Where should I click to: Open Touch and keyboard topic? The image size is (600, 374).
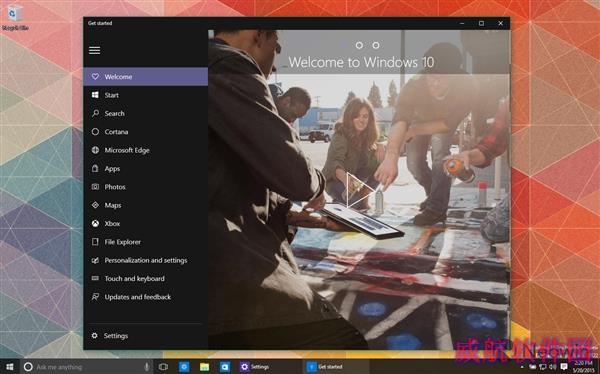145,279
